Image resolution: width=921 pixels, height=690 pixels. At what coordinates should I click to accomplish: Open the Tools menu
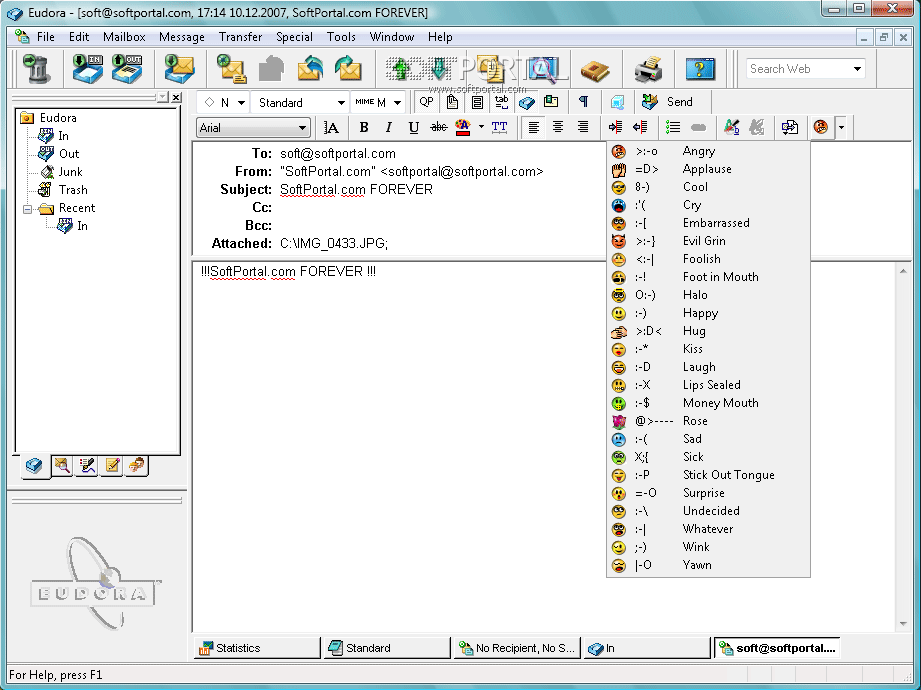coord(341,36)
